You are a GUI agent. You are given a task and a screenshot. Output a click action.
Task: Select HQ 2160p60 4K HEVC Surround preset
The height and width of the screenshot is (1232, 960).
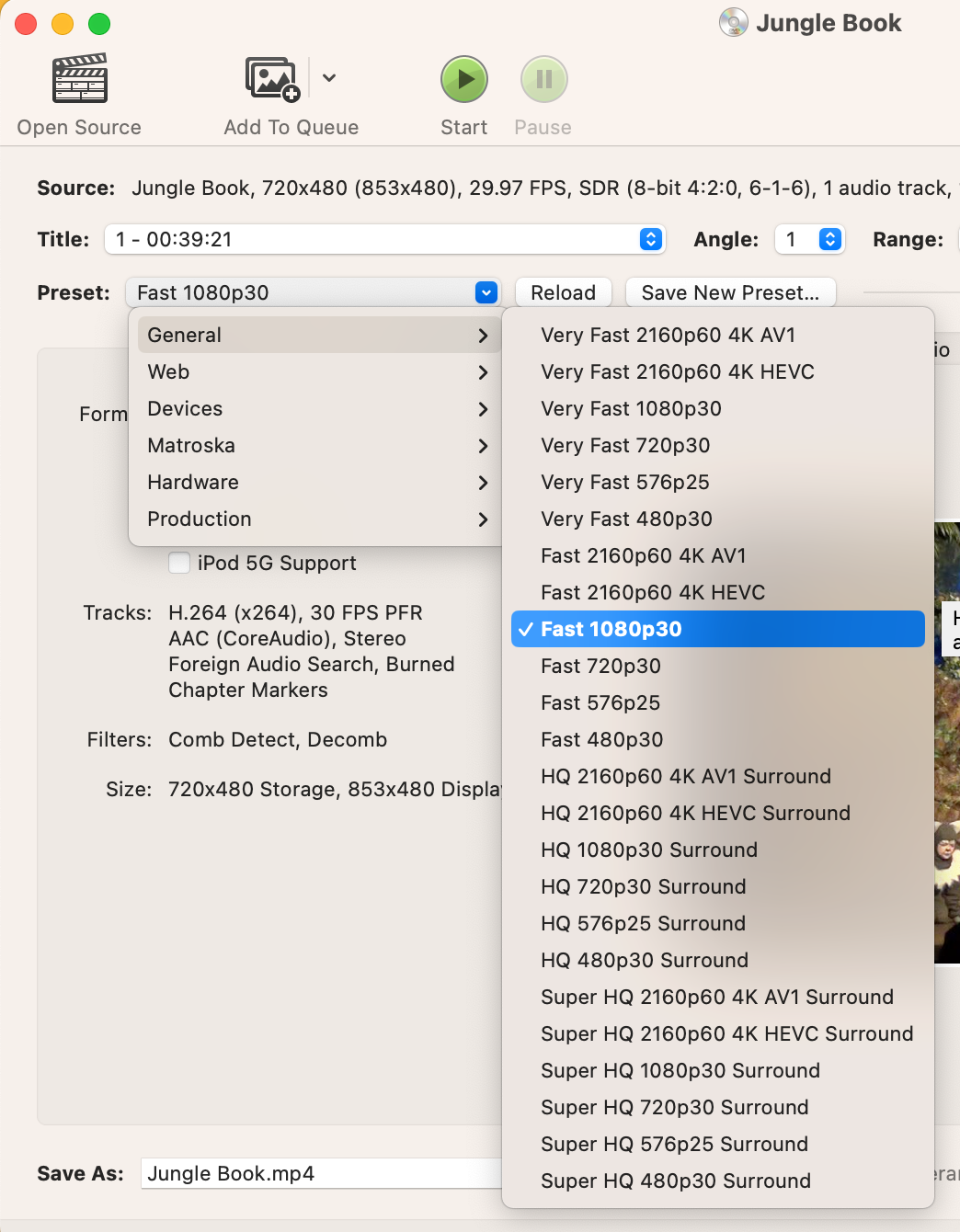(718, 813)
